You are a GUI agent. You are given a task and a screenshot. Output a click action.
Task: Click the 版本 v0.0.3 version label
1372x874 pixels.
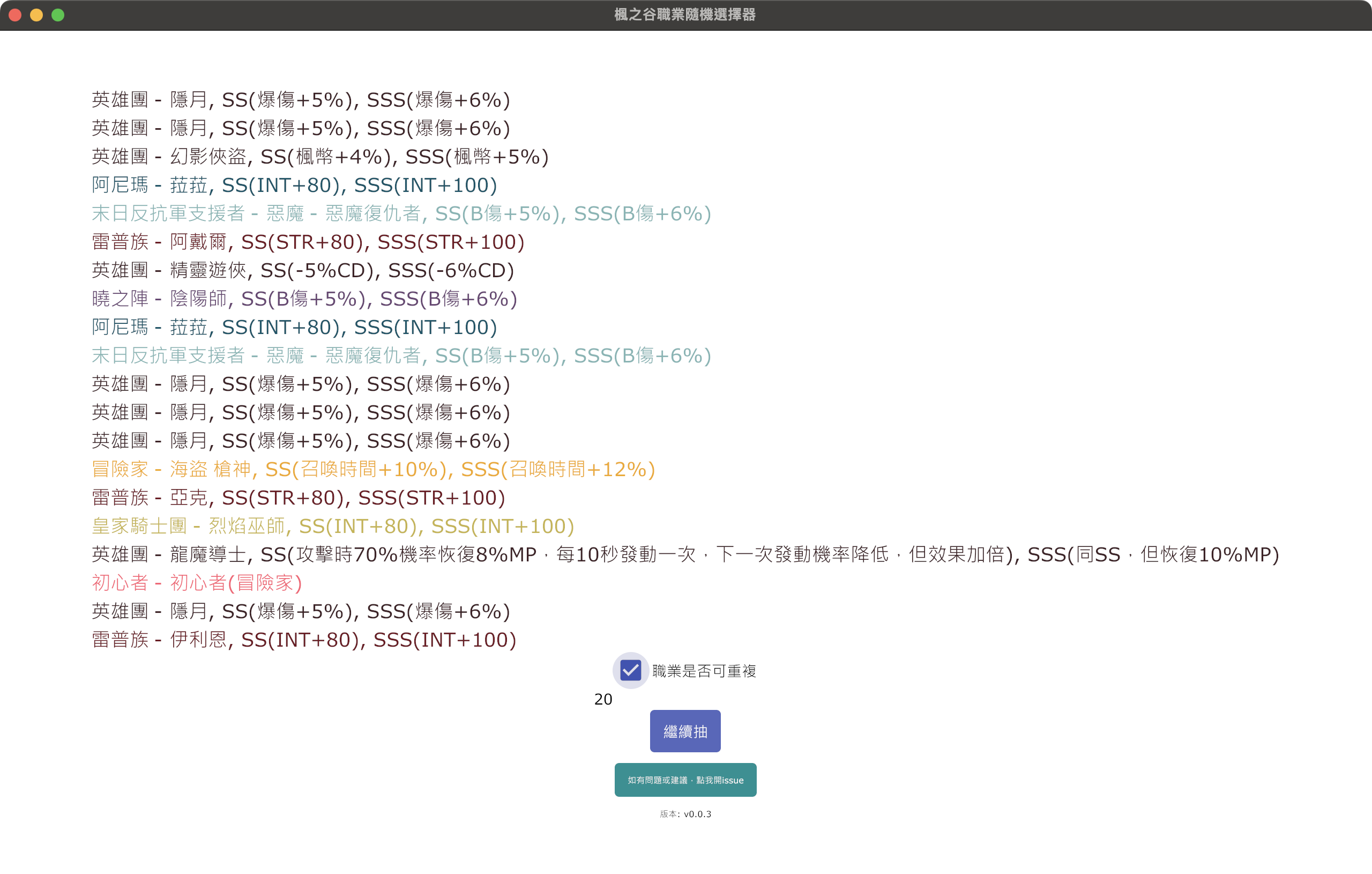(685, 813)
